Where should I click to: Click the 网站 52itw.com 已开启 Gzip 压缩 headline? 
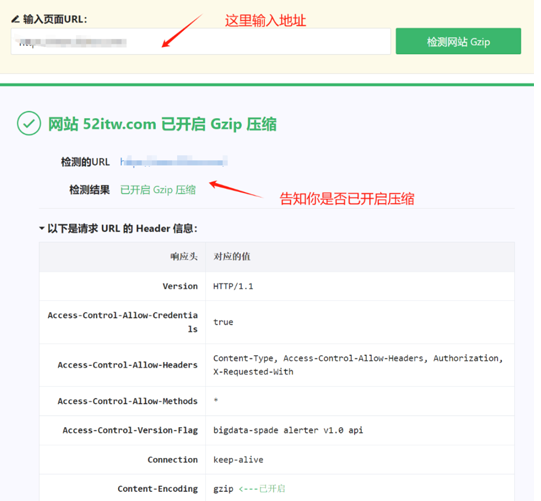[162, 124]
